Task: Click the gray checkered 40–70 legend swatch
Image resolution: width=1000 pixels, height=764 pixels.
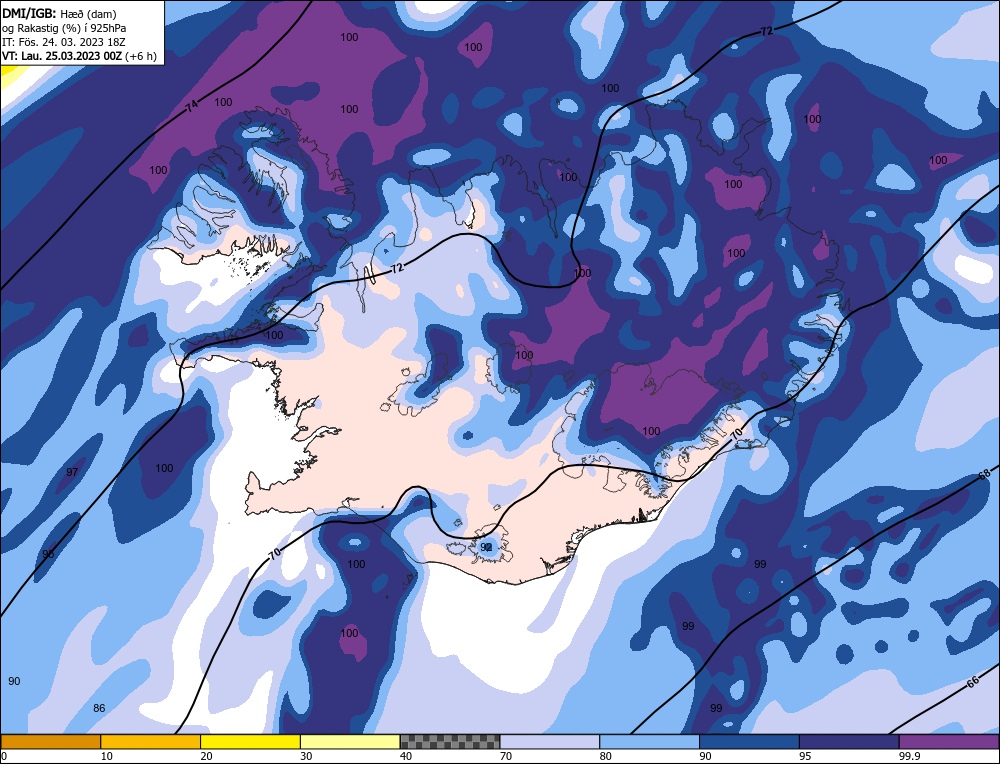Action: click(450, 741)
